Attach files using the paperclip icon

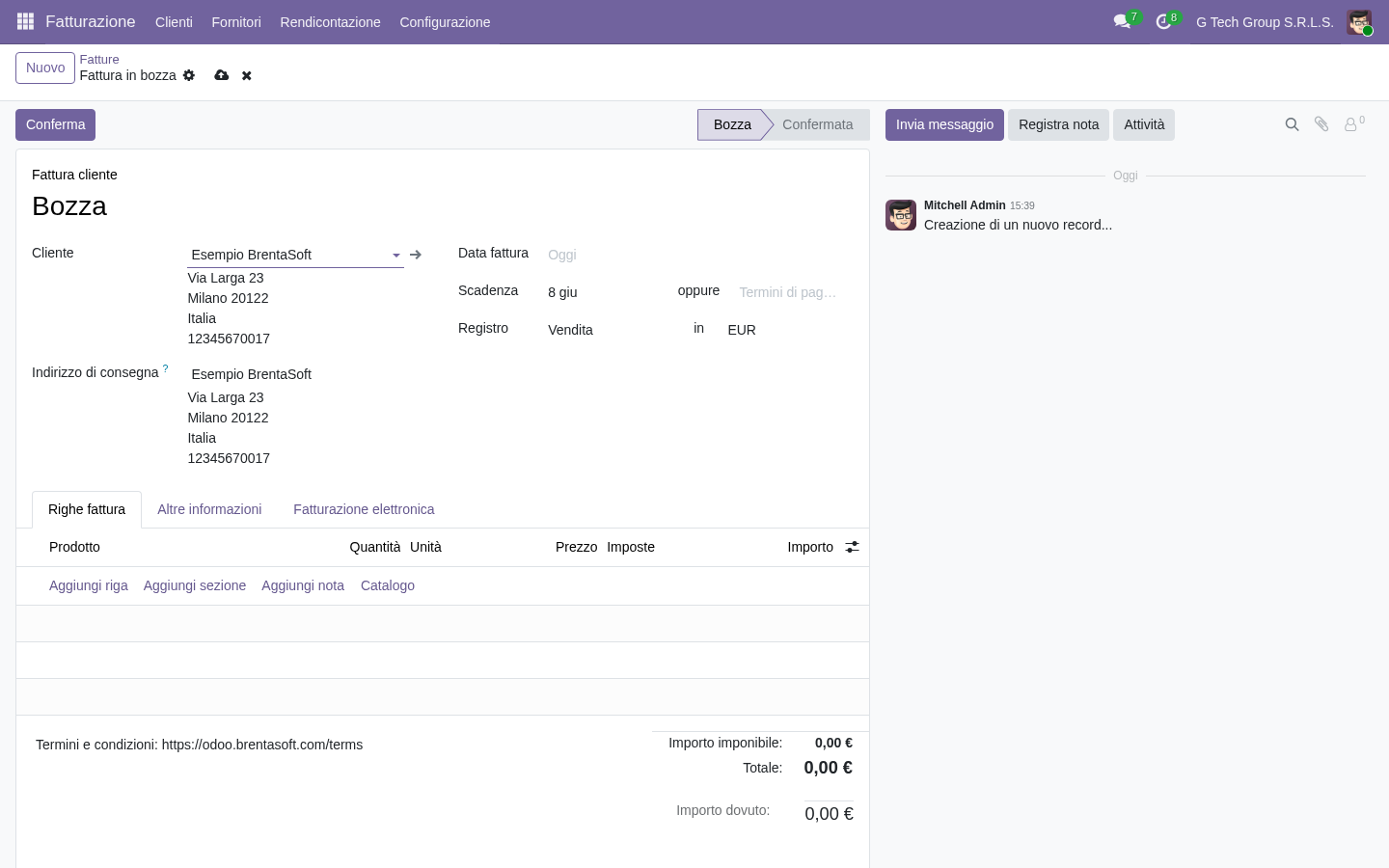[1321, 124]
